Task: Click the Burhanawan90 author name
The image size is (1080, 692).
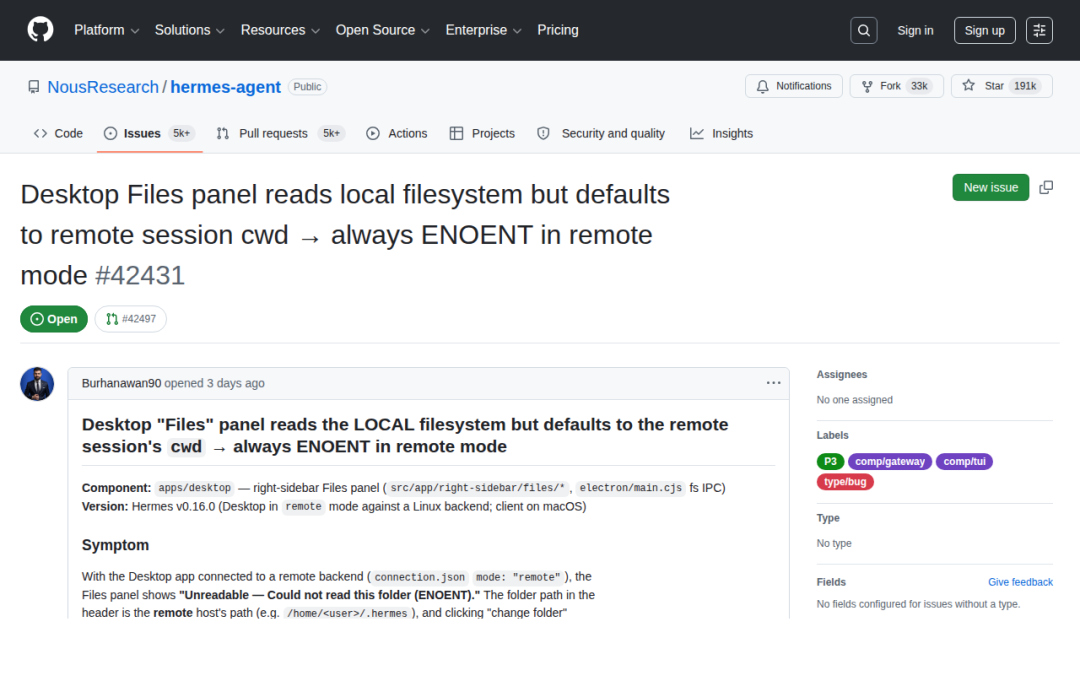Action: click(121, 384)
